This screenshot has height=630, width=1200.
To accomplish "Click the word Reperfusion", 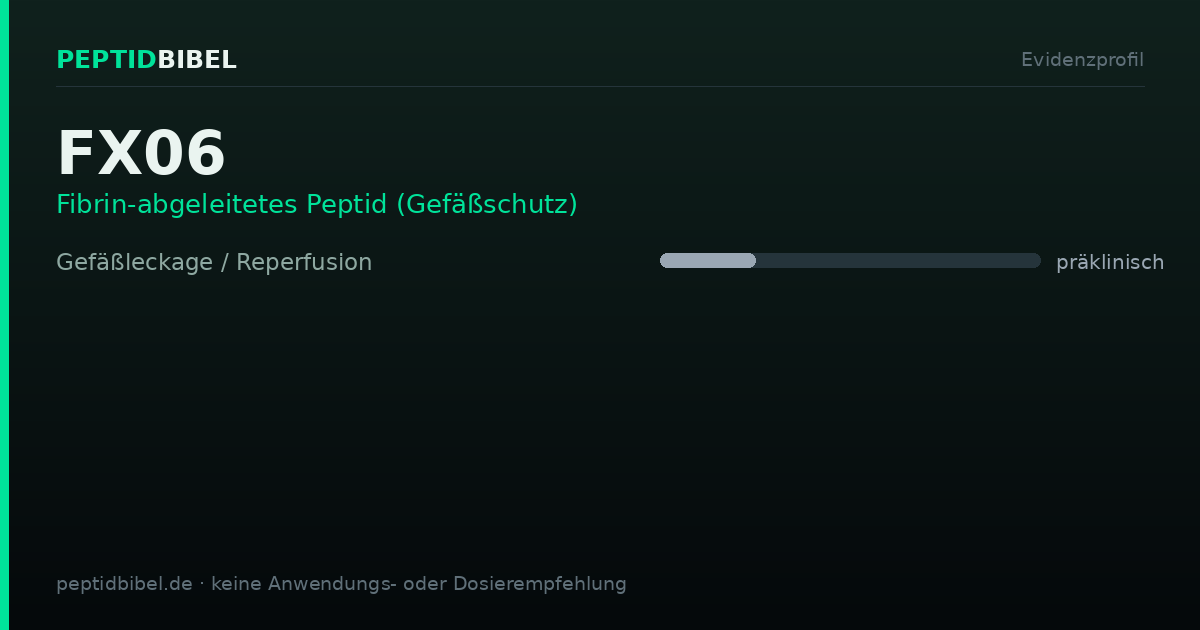I will point(304,263).
